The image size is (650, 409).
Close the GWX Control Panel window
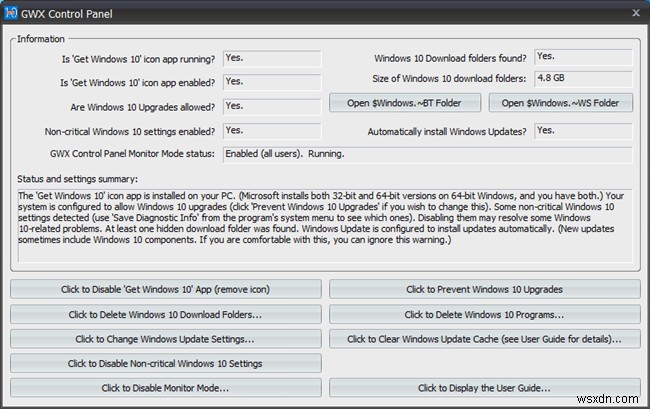point(636,13)
